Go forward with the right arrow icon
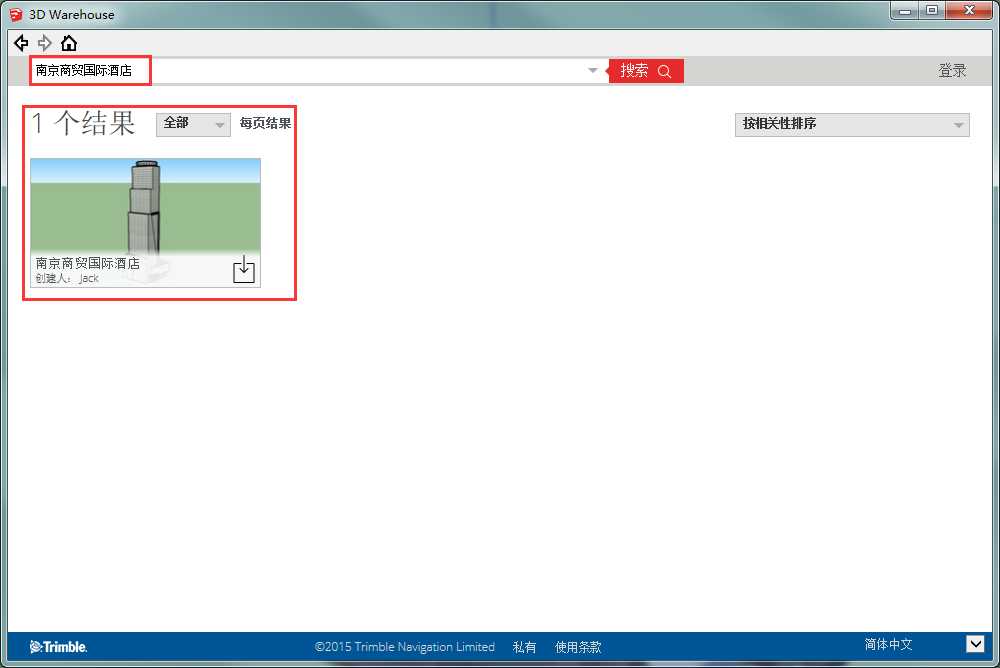The width and height of the screenshot is (1000, 668). 45,43
